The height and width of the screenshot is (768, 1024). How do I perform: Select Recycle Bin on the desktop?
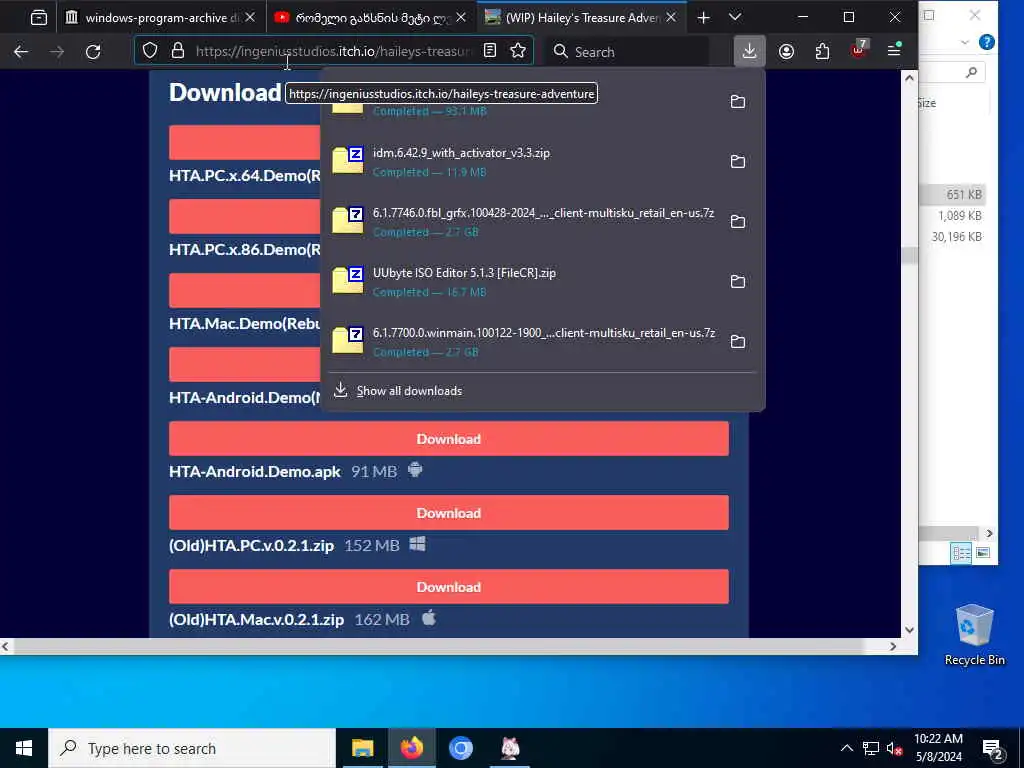click(974, 635)
